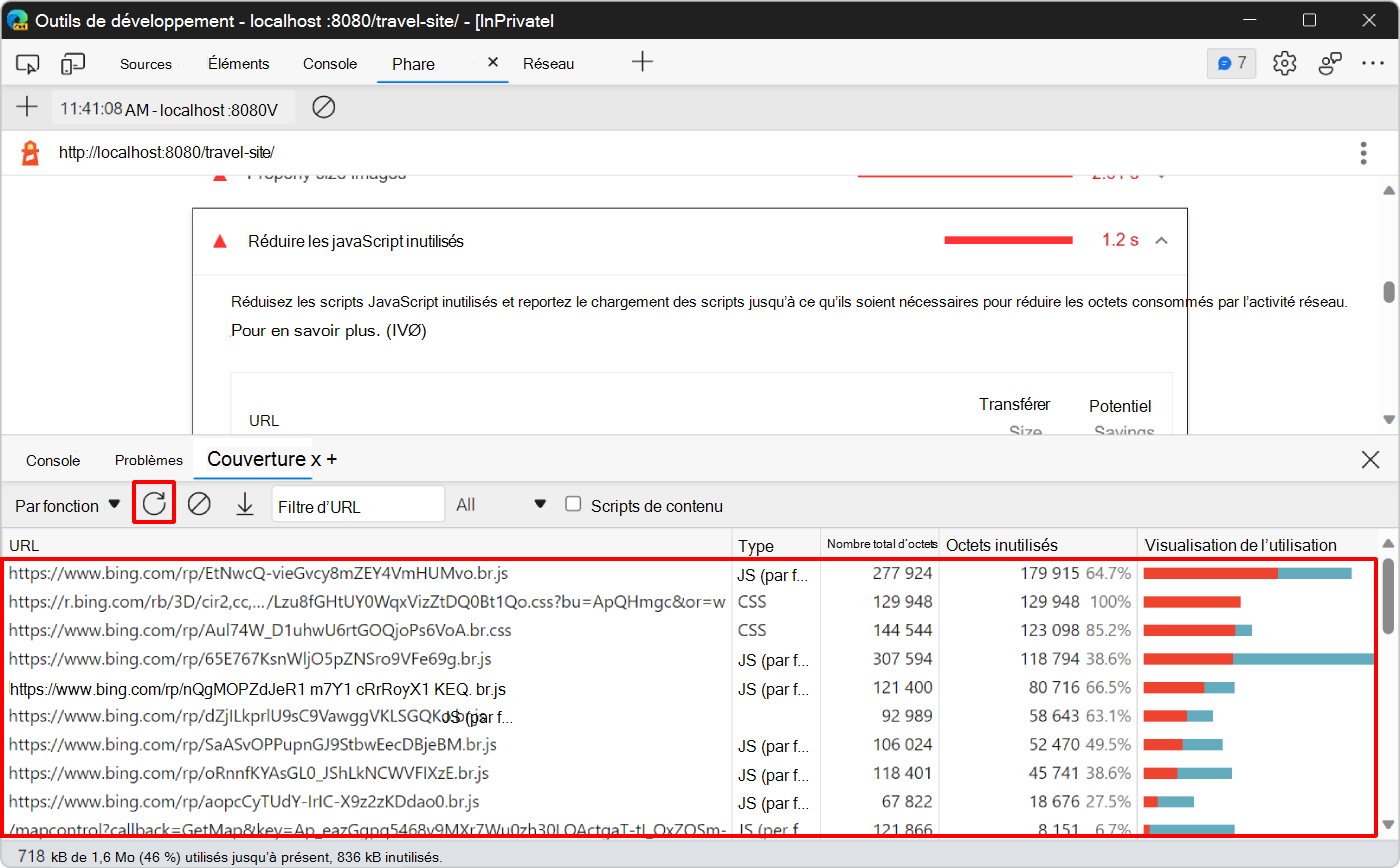Image resolution: width=1400 pixels, height=868 pixels.
Task: Clear the coverage results with the block icon
Action: coord(199,503)
